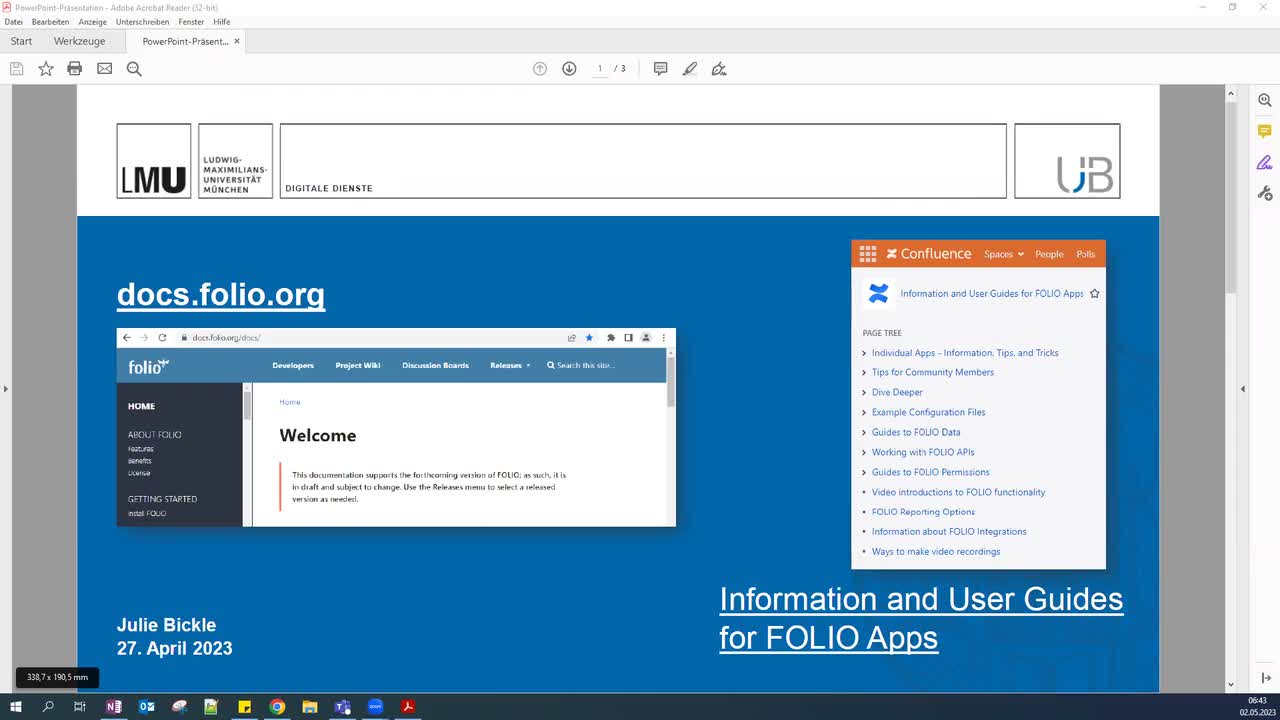Screen dimensions: 1280x720
Task: Expand Guides to FOLIO Data item
Action: pyautogui.click(x=864, y=432)
